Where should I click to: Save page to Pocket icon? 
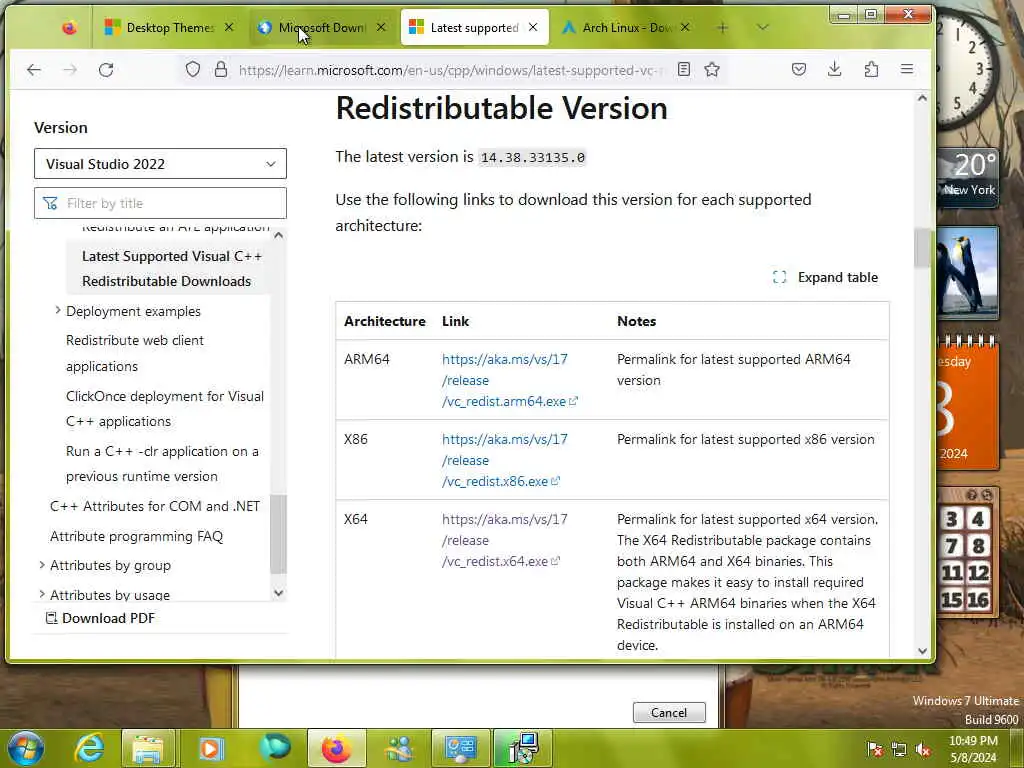799,69
